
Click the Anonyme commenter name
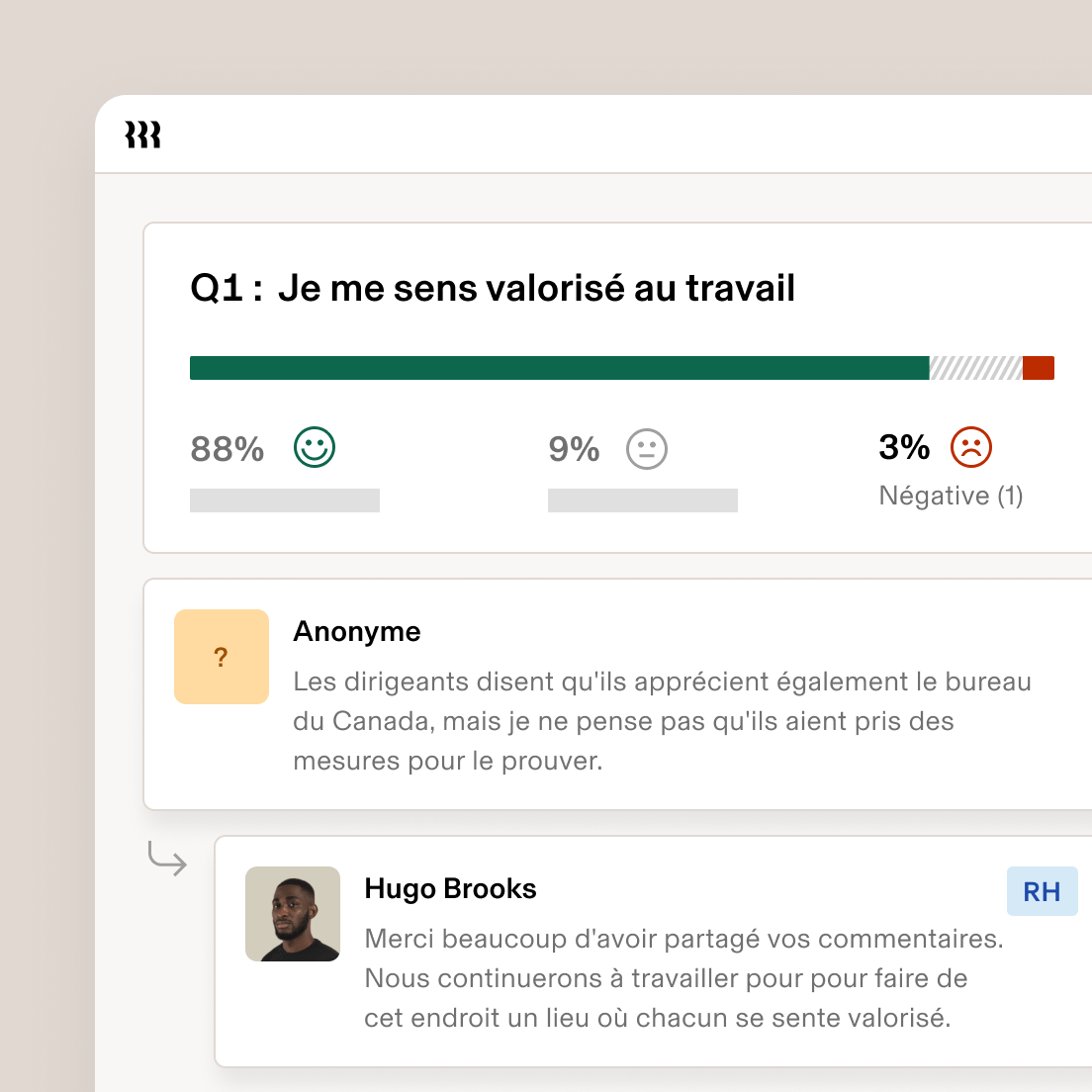(357, 631)
